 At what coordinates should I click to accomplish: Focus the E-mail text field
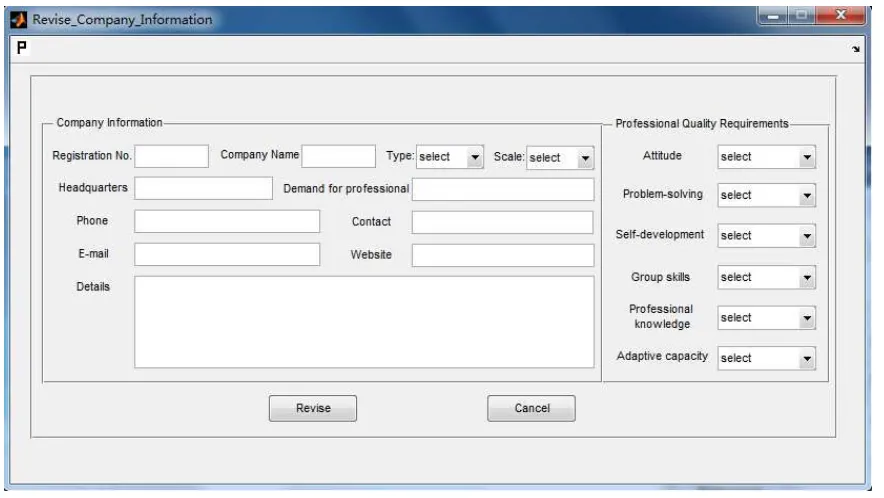[x=227, y=254]
